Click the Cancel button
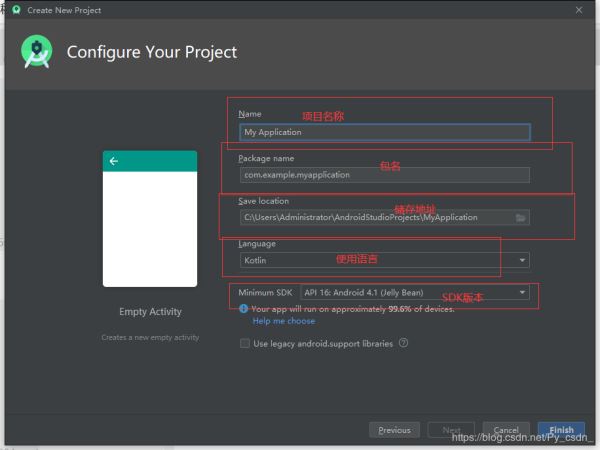600x450 pixels. tap(505, 430)
